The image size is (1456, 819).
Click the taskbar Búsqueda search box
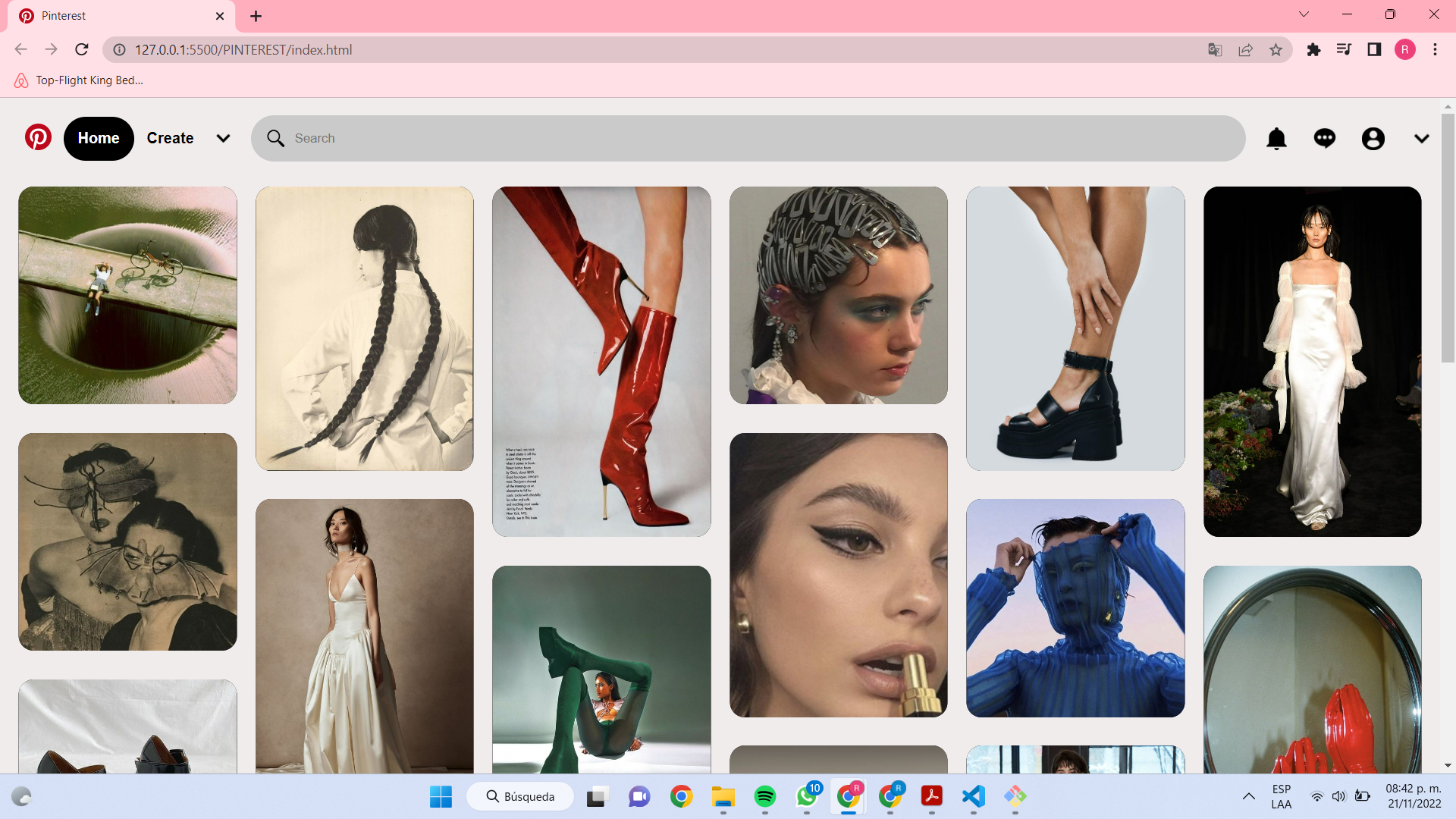pyautogui.click(x=520, y=796)
